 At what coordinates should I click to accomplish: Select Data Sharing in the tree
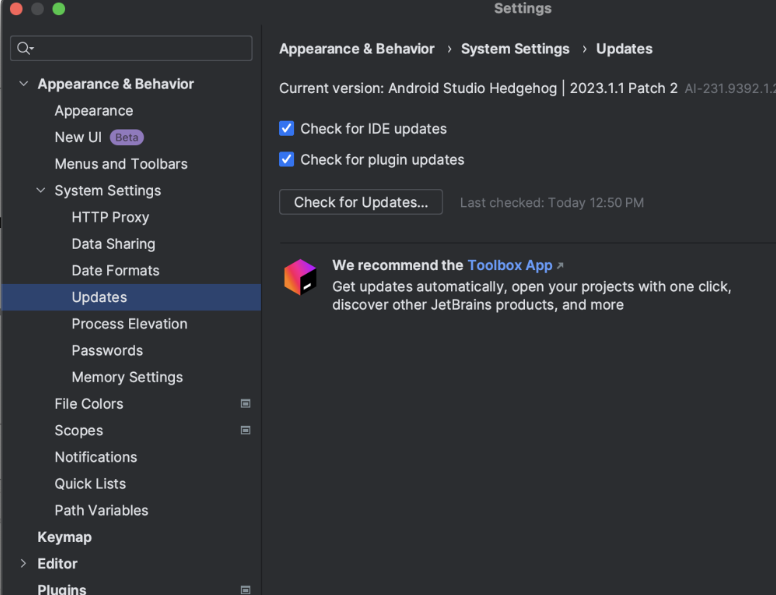(113, 244)
